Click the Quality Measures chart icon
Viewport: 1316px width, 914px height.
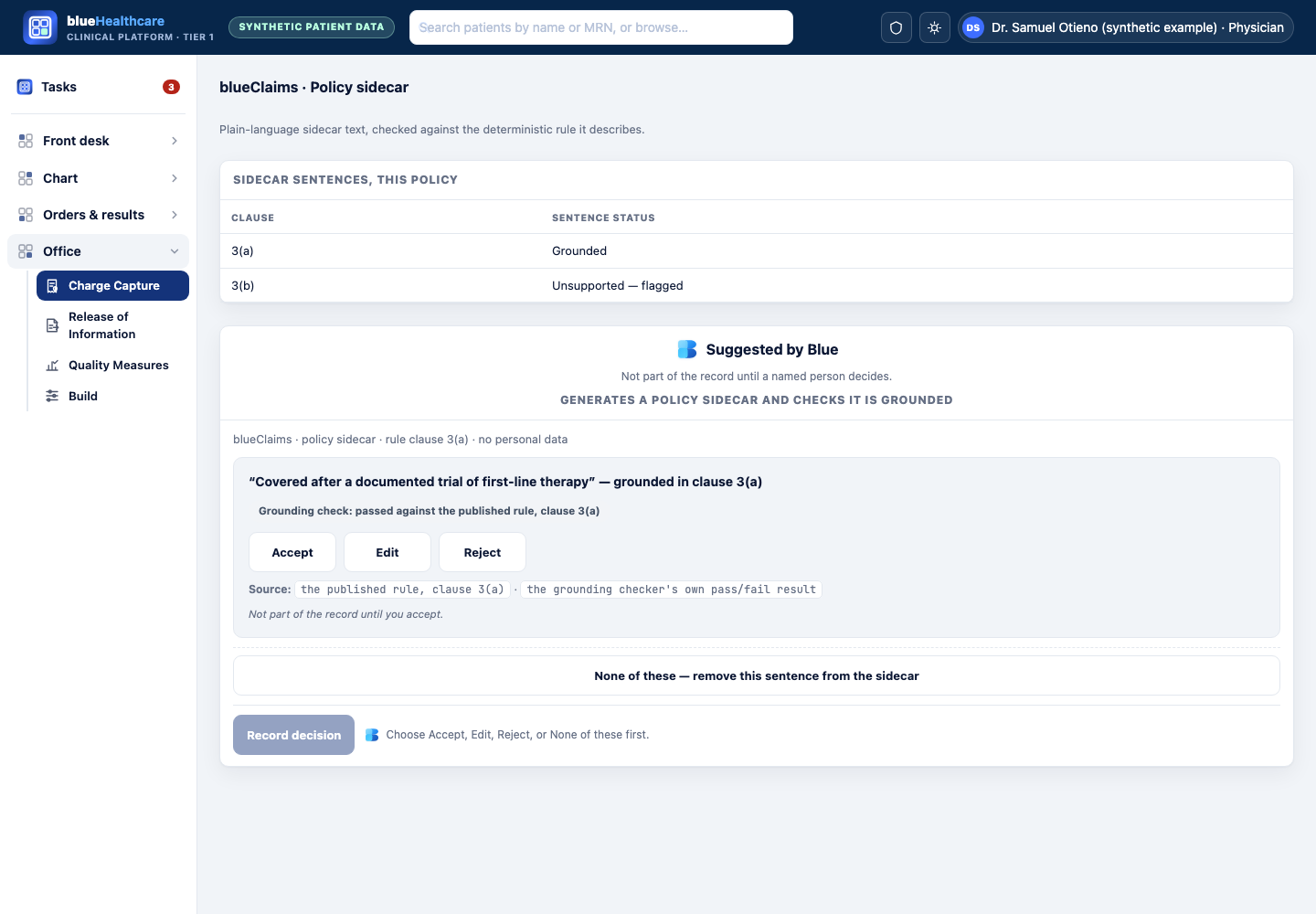click(x=52, y=366)
